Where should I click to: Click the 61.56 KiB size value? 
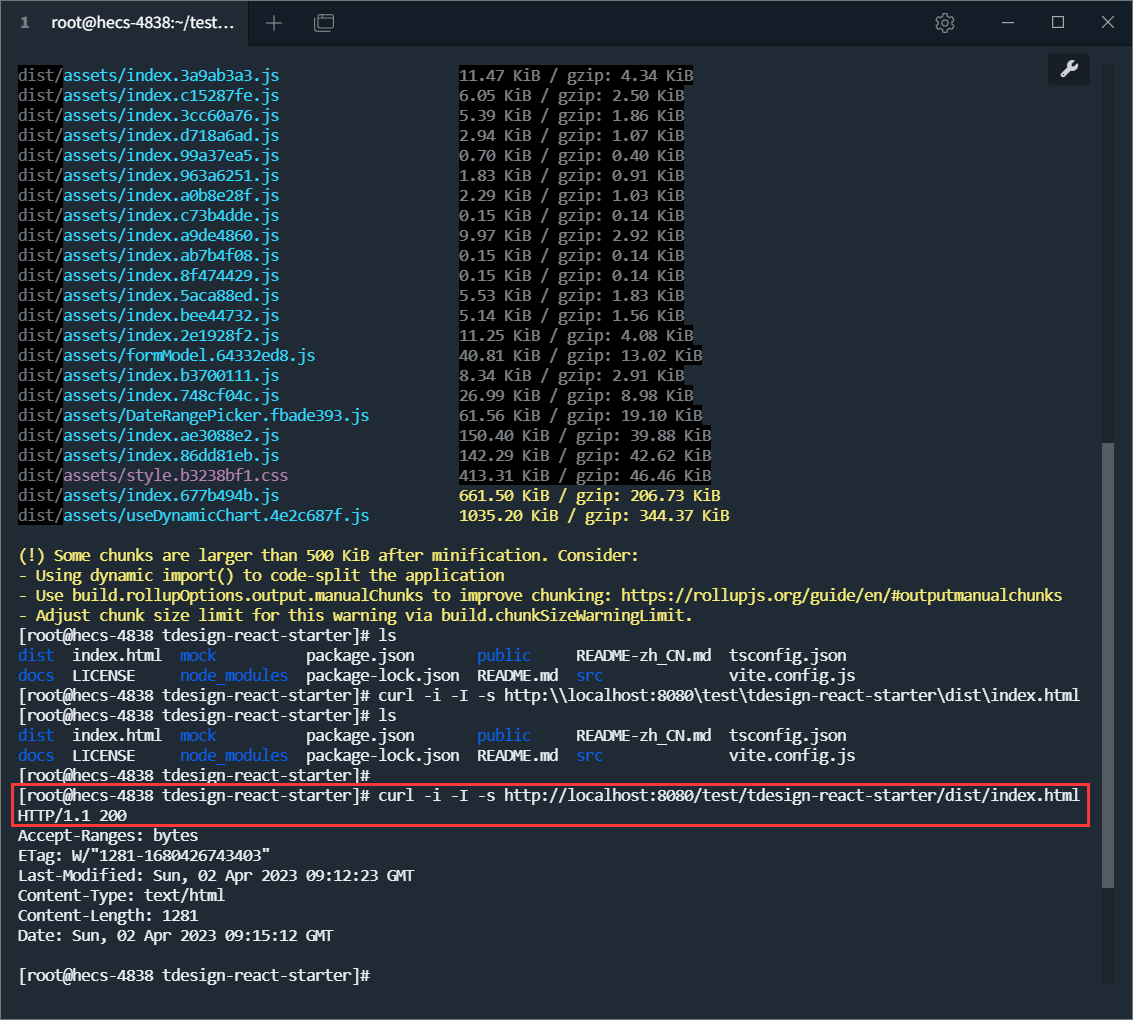point(500,415)
